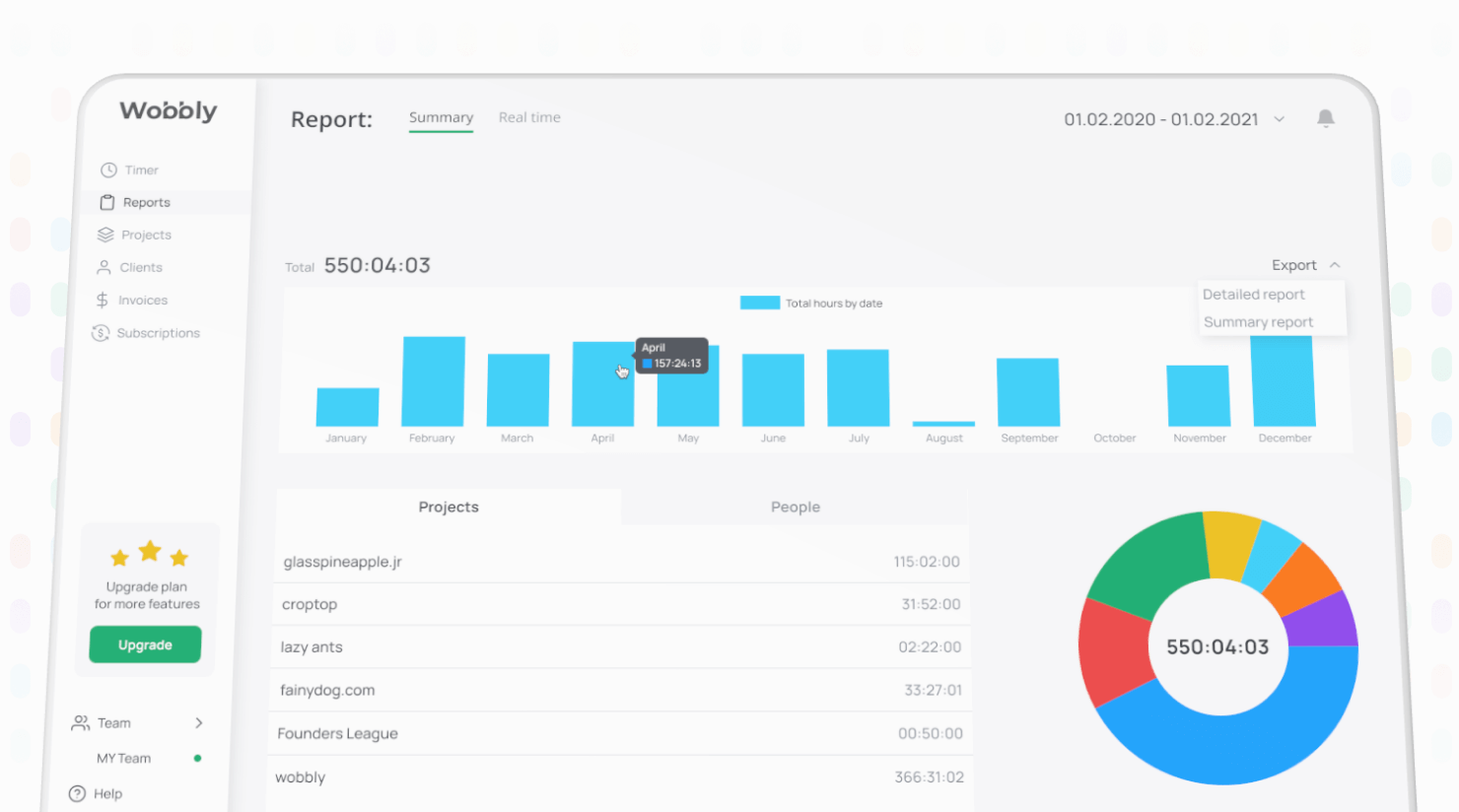Click the Subscriptions coin icon
Viewport: 1459px width, 812px height.
pyautogui.click(x=100, y=333)
